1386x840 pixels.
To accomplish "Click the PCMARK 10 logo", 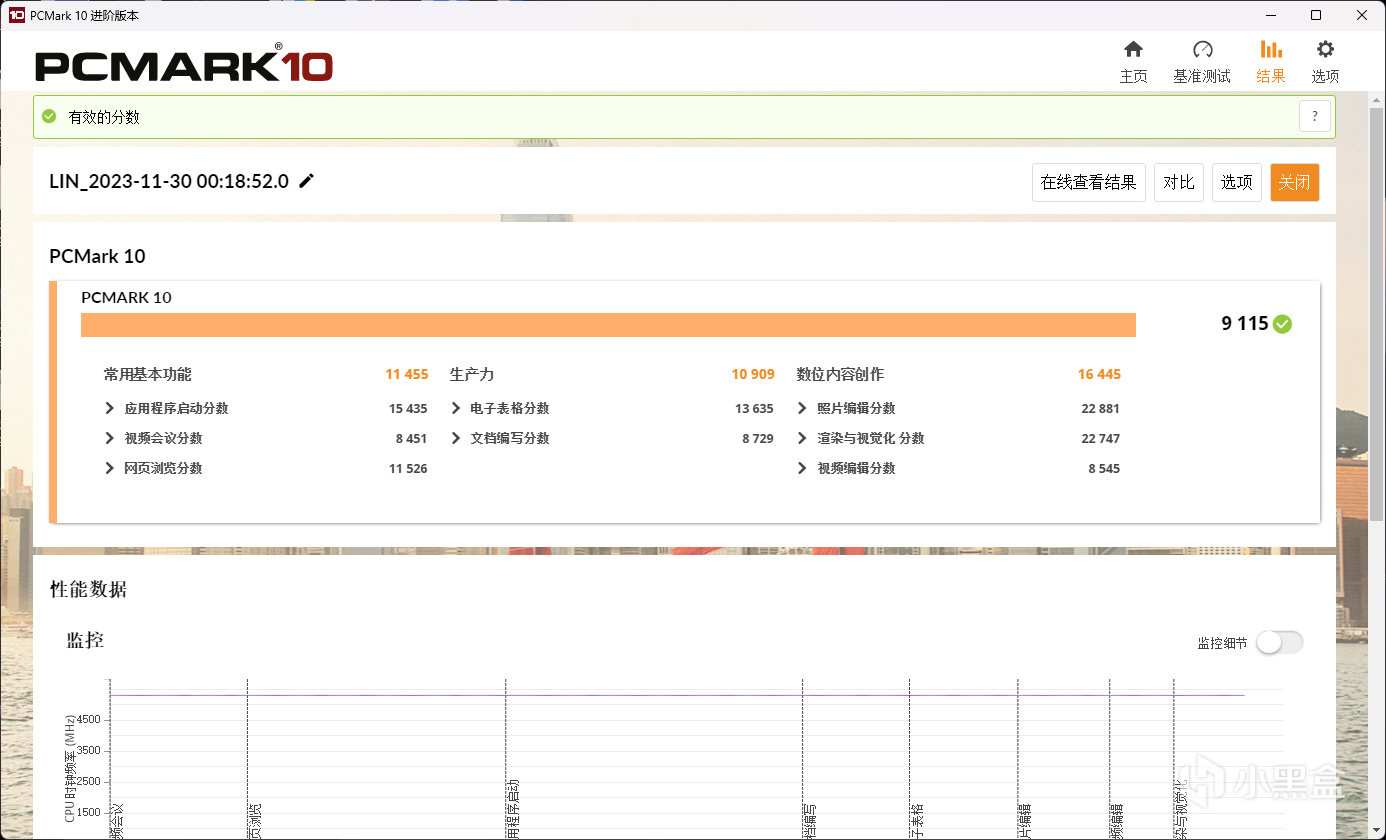I will point(184,65).
